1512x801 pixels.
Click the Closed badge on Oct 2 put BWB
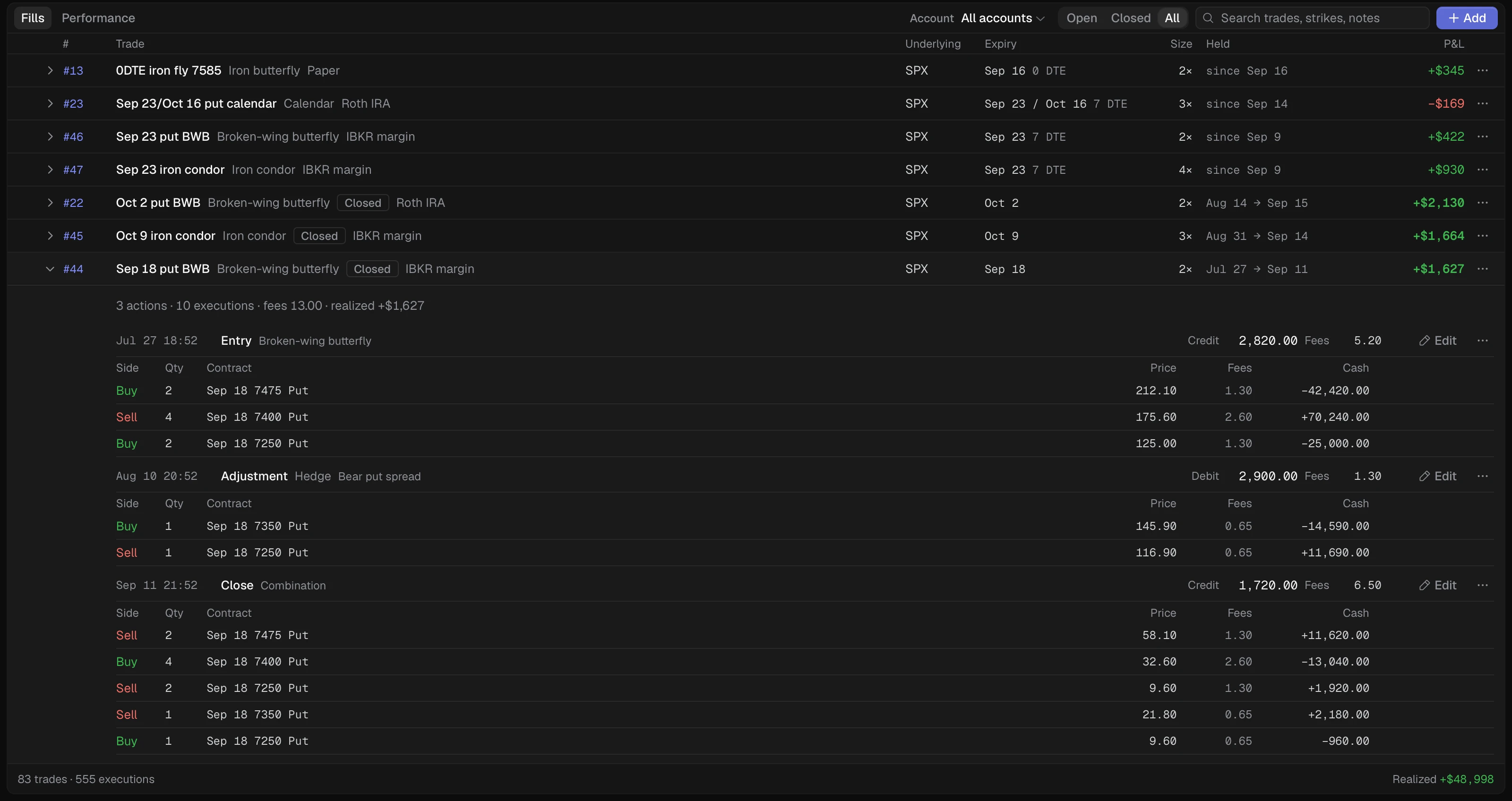pos(363,203)
